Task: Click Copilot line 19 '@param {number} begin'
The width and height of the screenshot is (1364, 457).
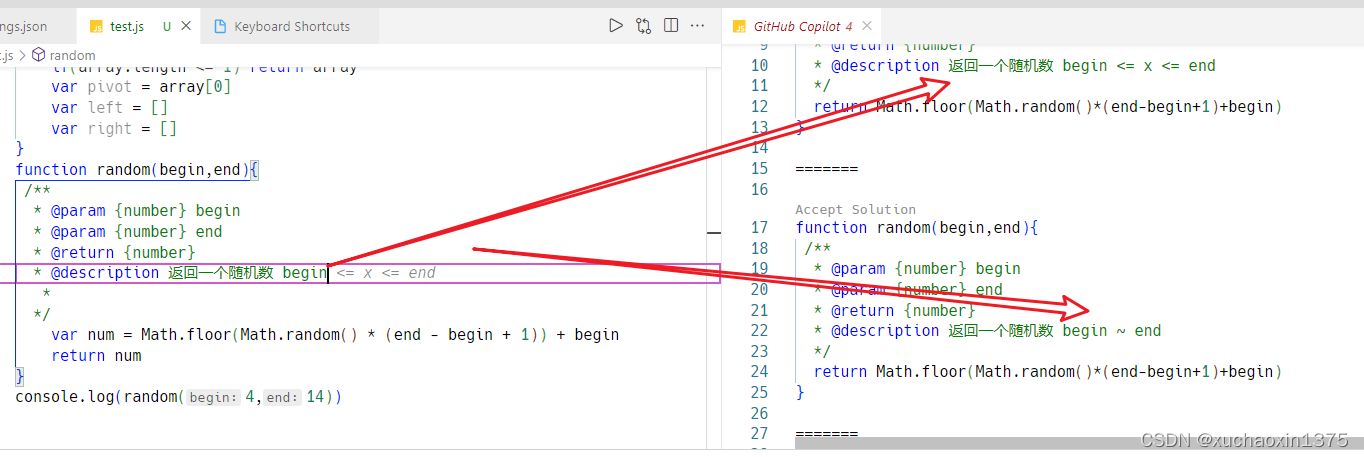Action: pos(926,268)
